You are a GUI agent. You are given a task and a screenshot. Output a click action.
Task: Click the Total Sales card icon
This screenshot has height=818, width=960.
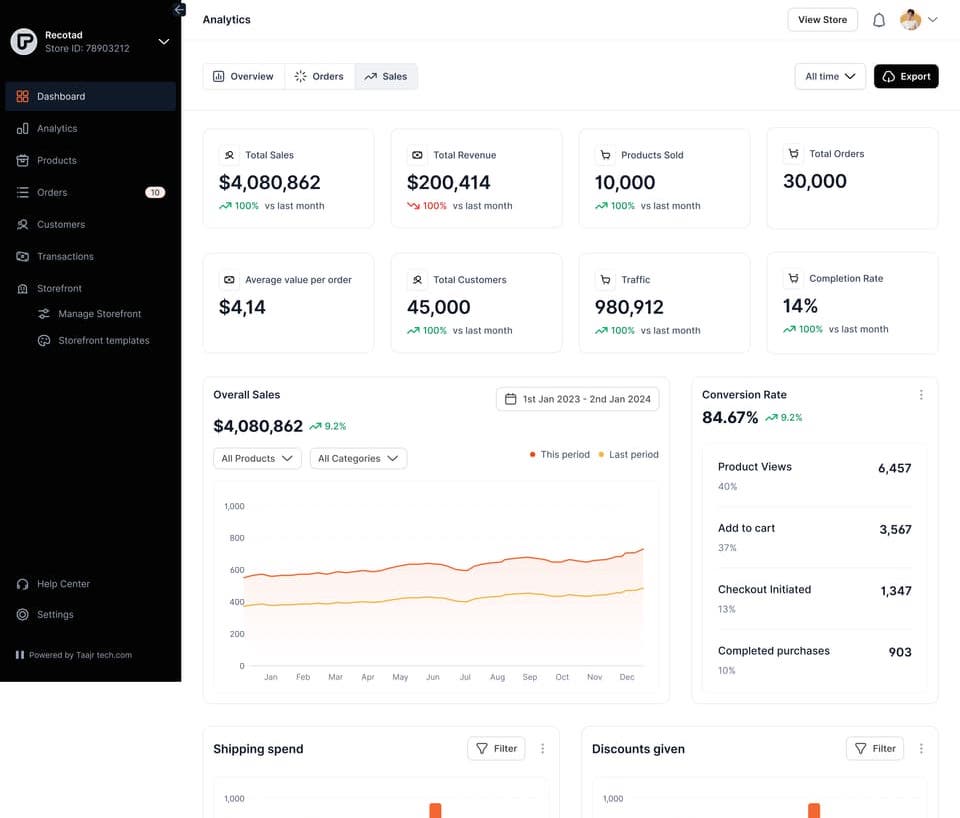(x=229, y=155)
